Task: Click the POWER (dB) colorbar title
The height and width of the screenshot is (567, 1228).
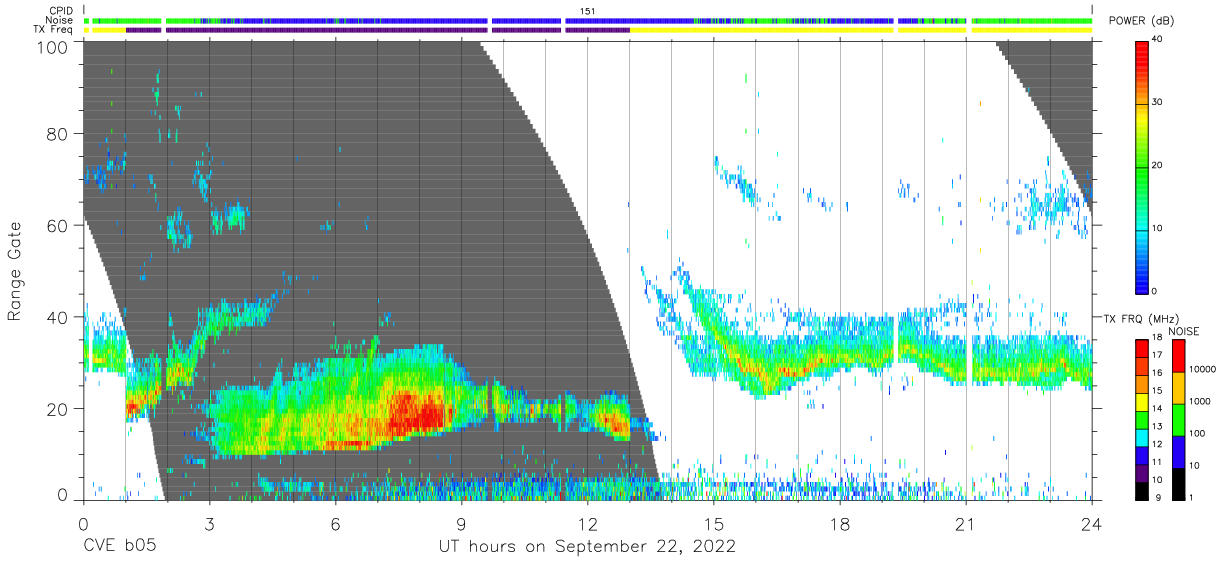Action: (x=1141, y=21)
